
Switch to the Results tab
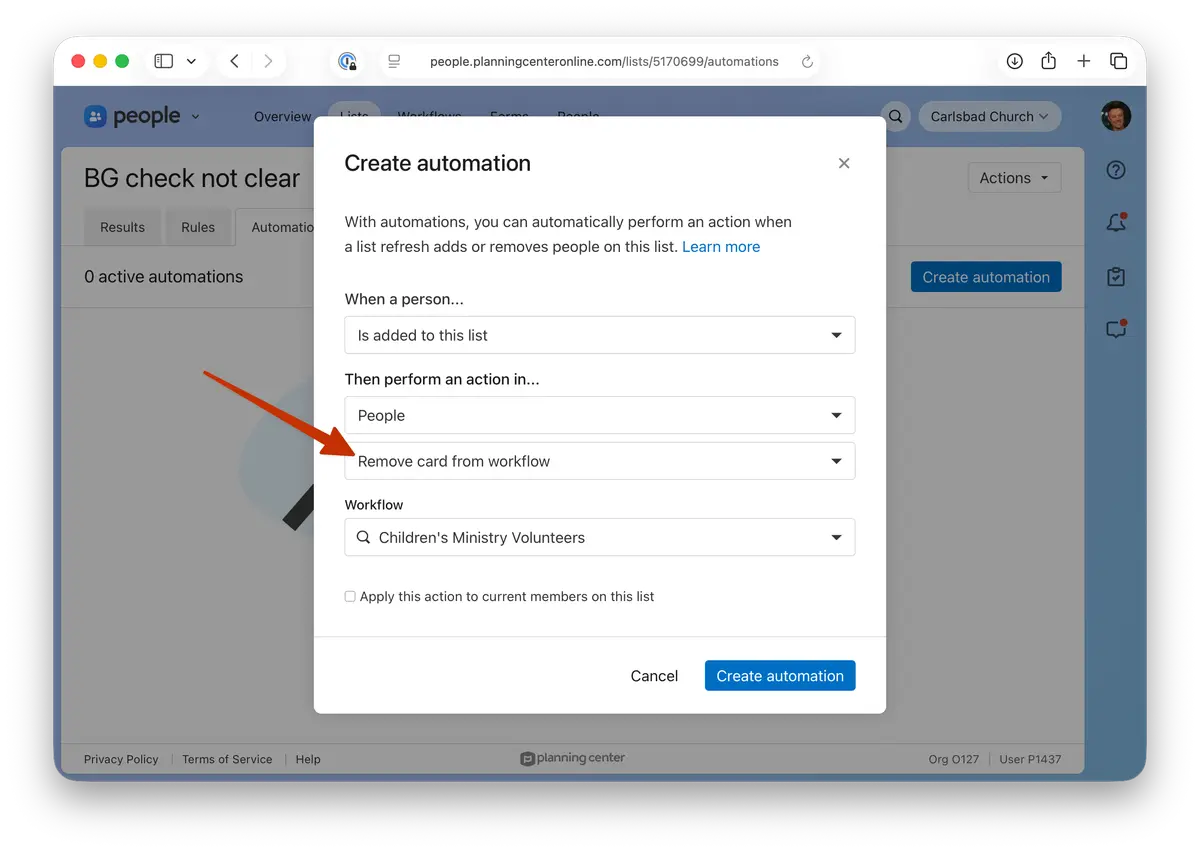(122, 227)
